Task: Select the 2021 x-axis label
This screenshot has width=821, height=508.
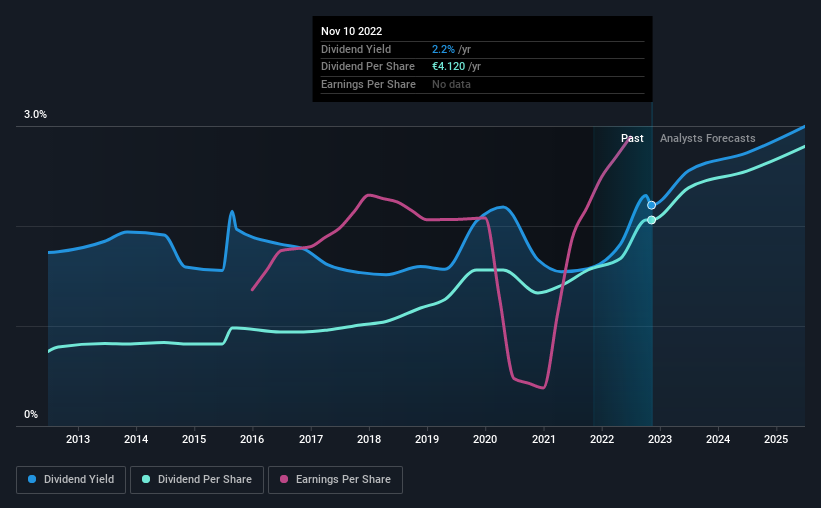Action: [543, 439]
